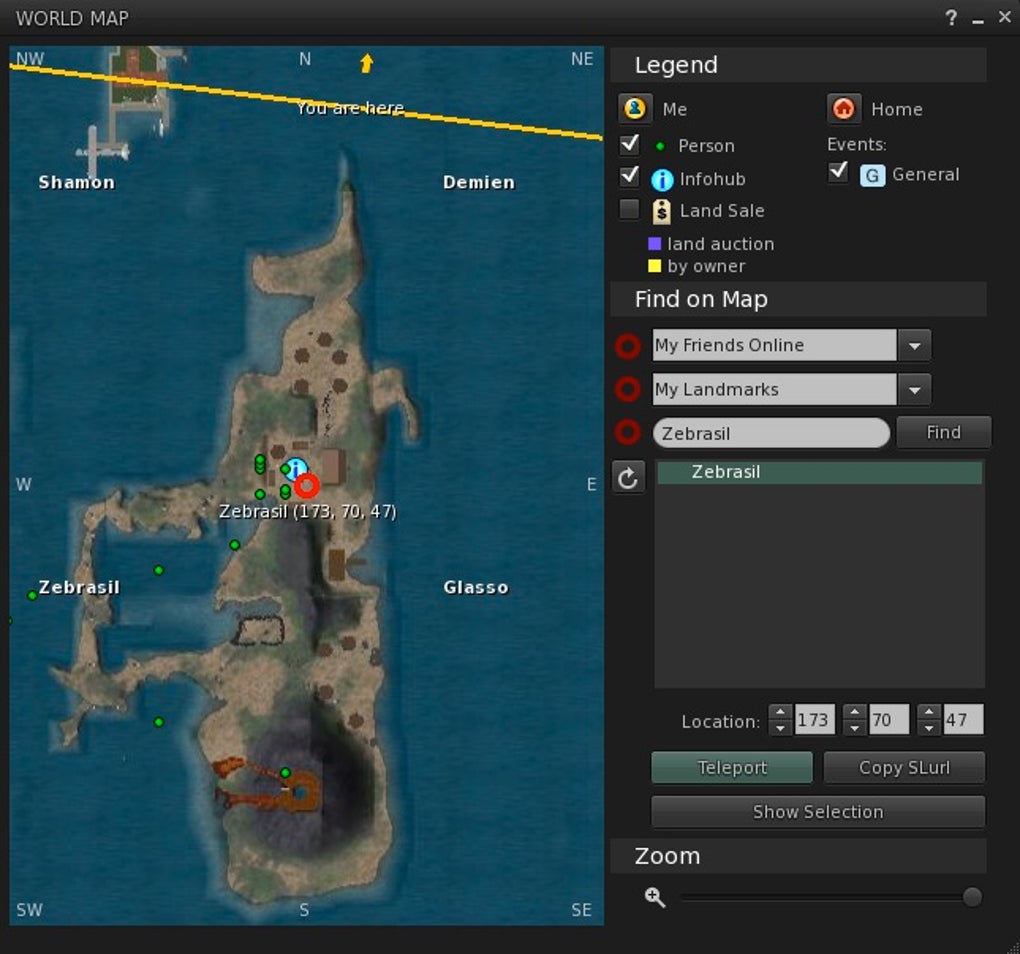Click the Show Selection button
This screenshot has width=1020, height=954.
818,812
